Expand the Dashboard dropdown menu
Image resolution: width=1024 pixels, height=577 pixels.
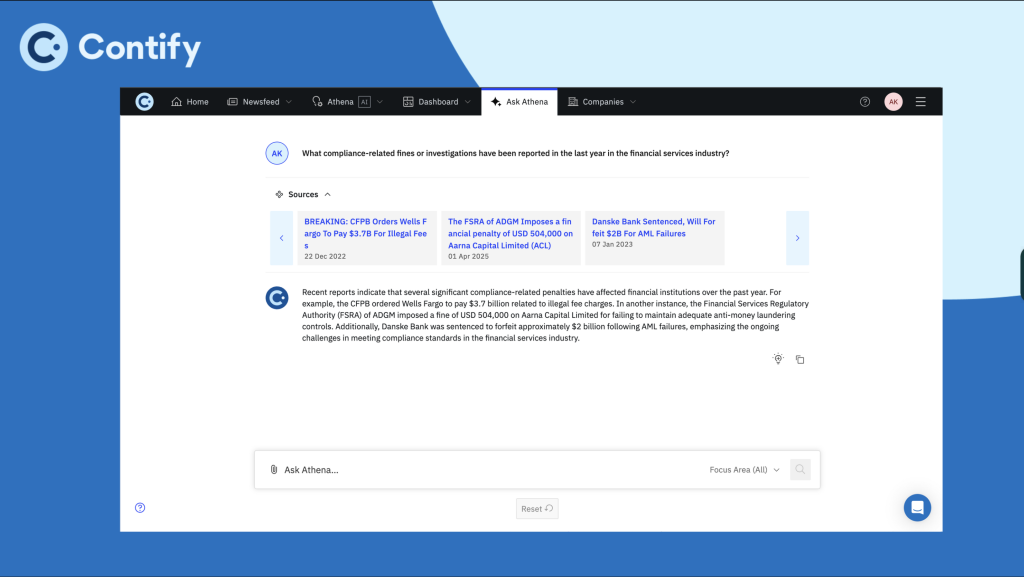[437, 102]
